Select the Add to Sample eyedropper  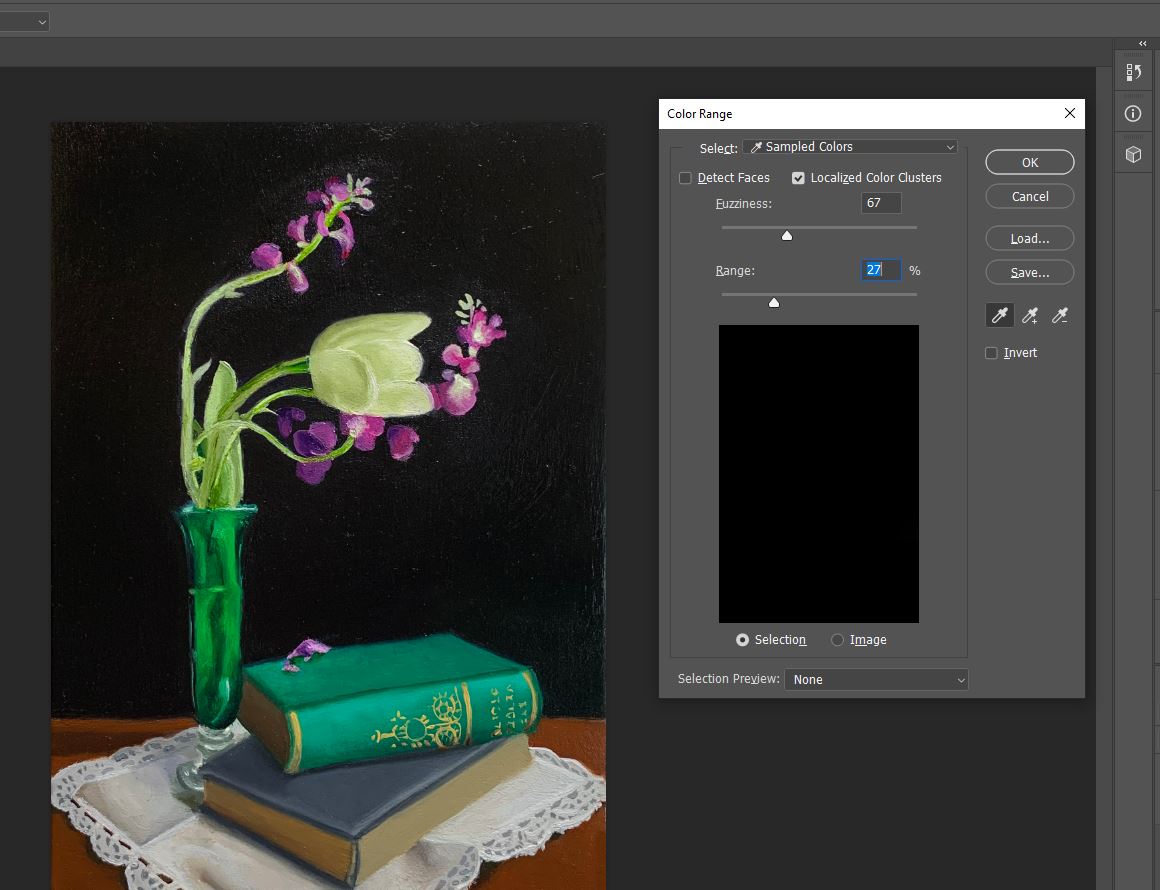tap(1029, 314)
